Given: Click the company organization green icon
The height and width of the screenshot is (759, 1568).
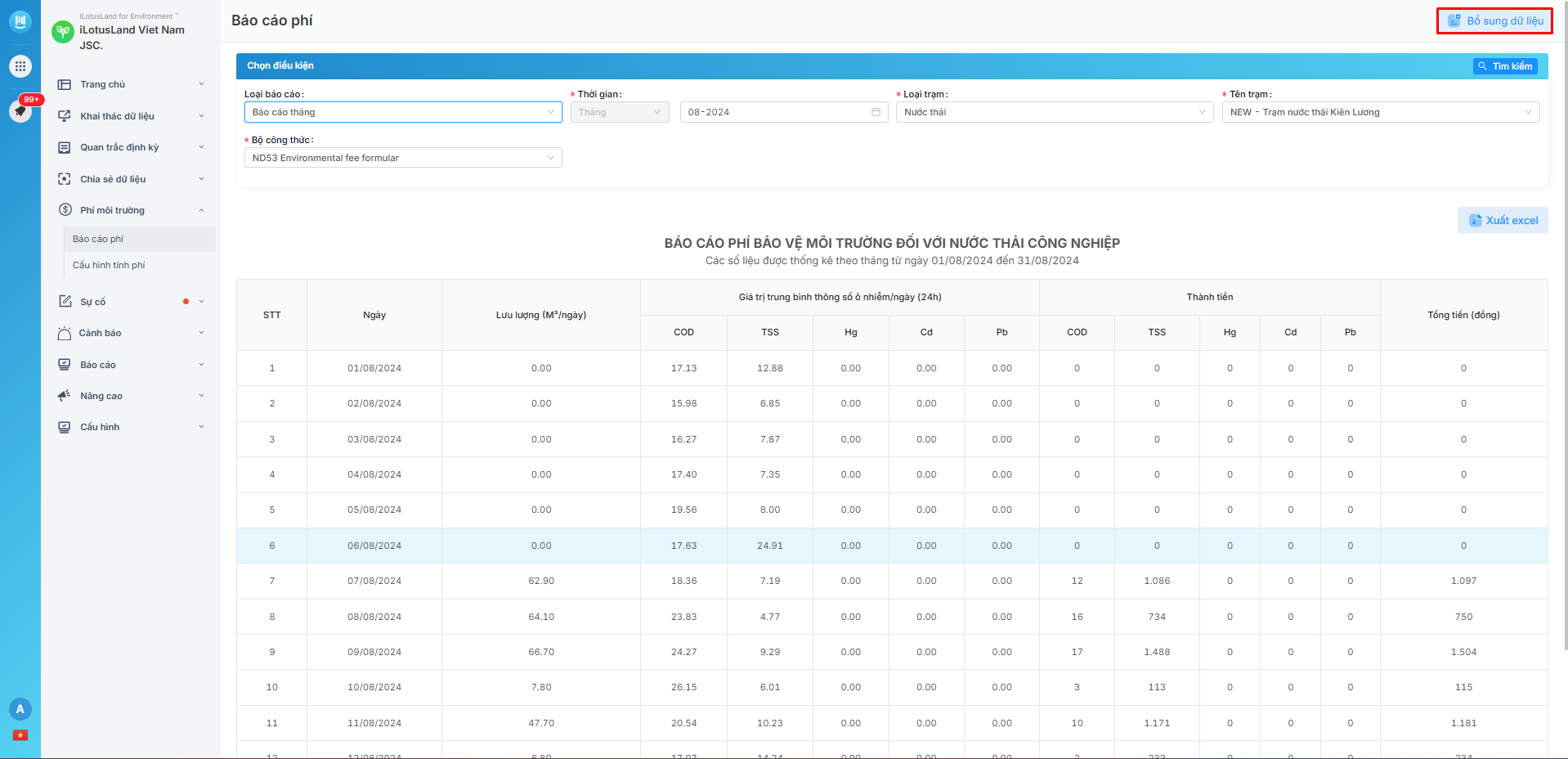Looking at the screenshot, I should pos(63,32).
